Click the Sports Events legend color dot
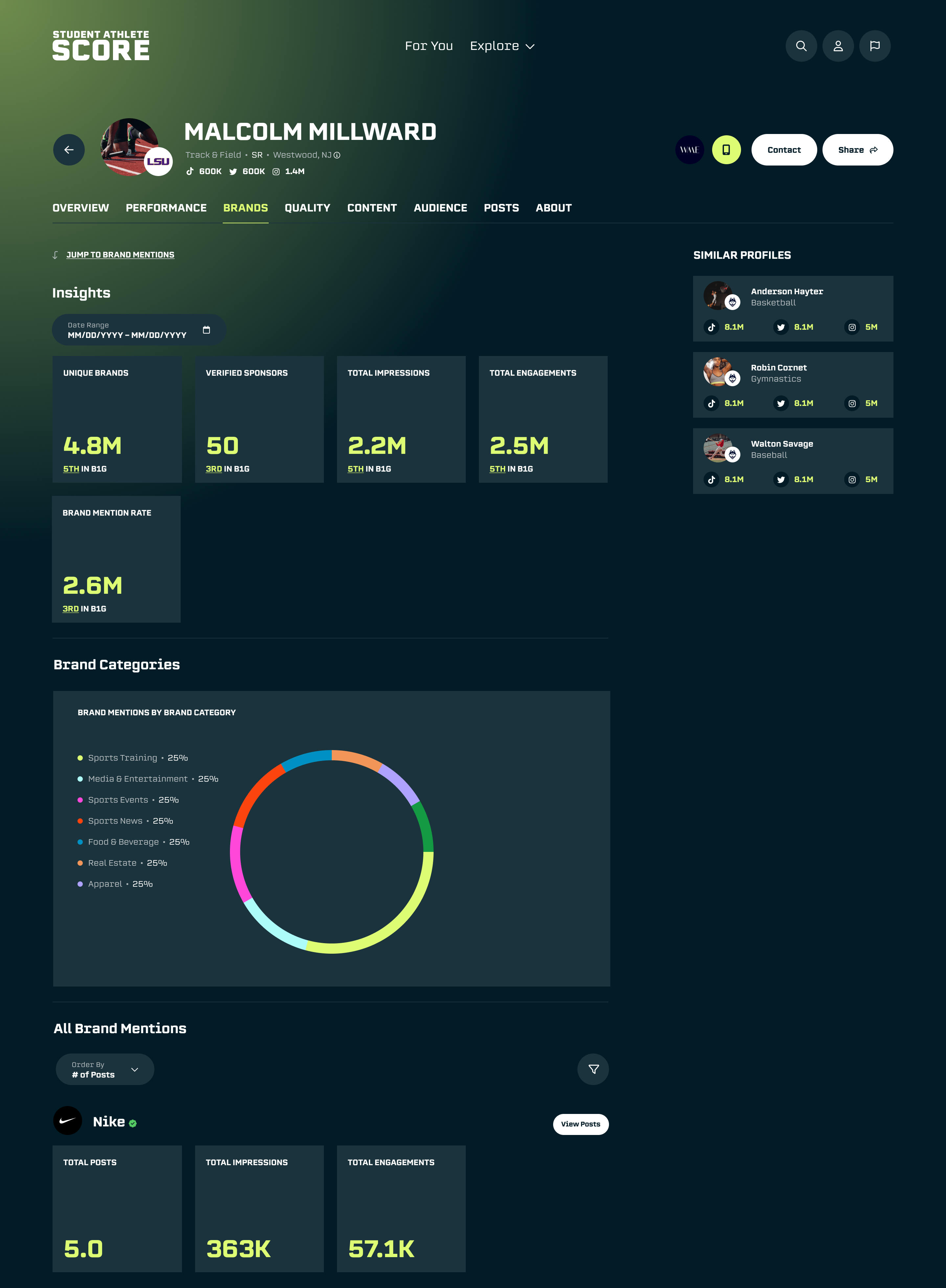Screen dimensions: 946x1288 80,800
